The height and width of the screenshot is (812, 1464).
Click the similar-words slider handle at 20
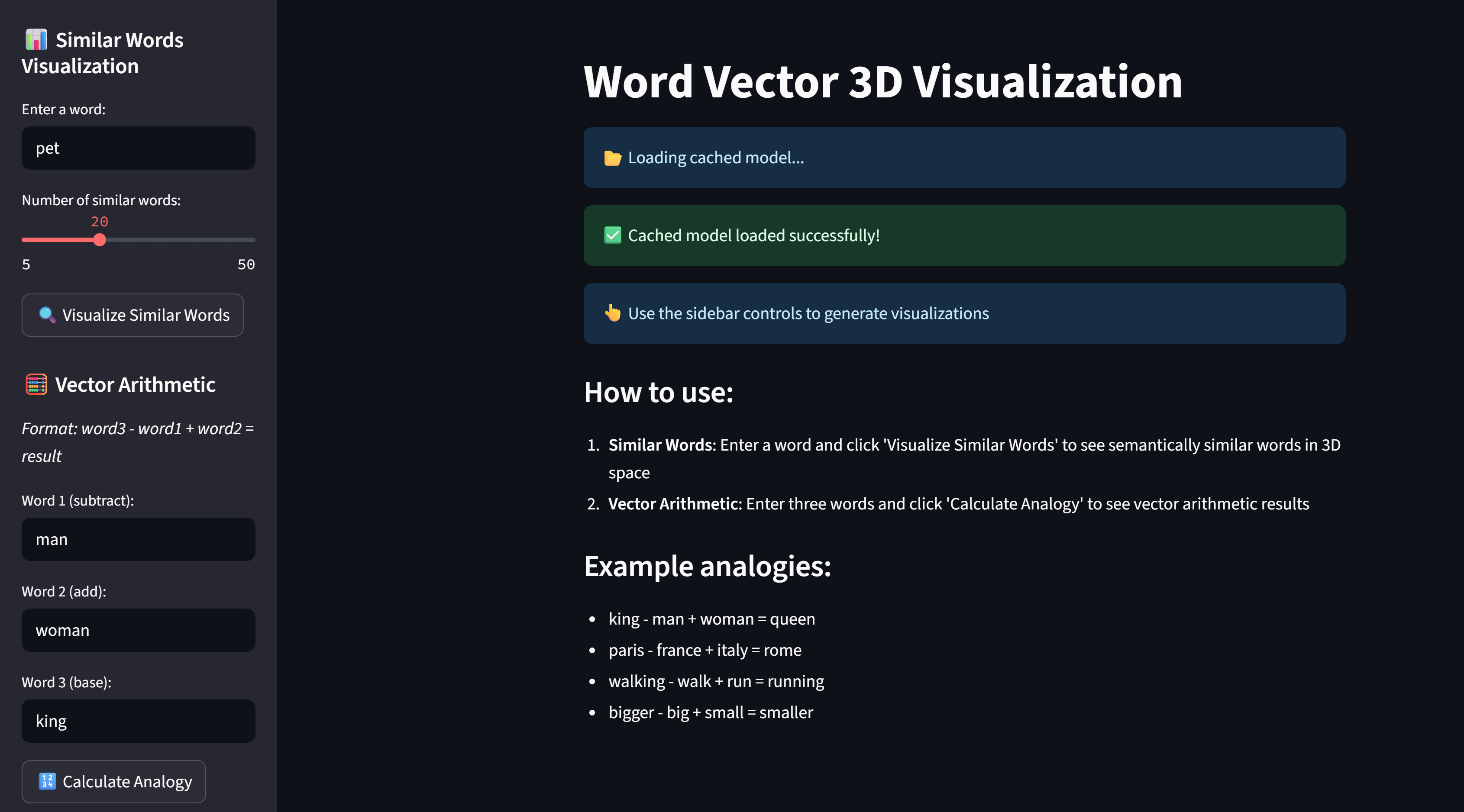click(x=100, y=240)
